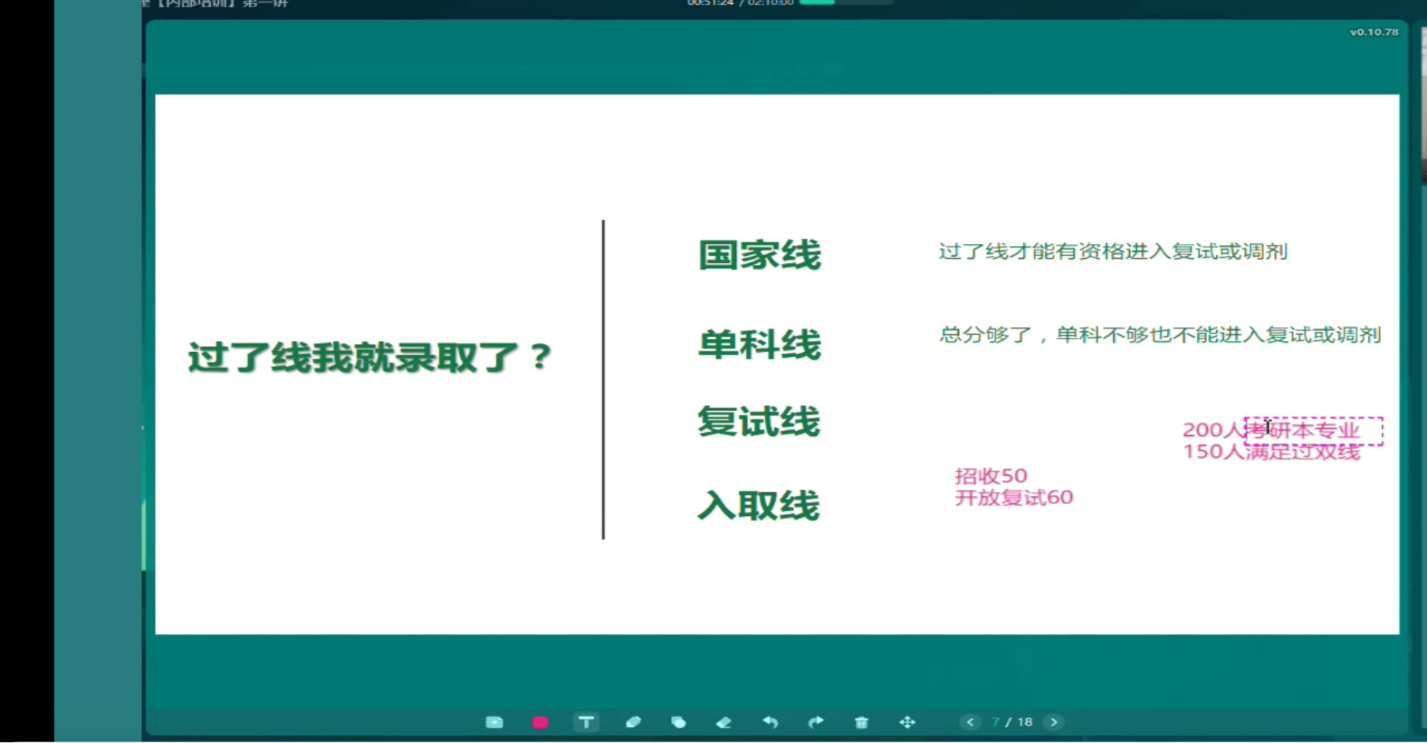Select the pen/highlighter tool
The height and width of the screenshot is (743, 1427).
[633, 722]
